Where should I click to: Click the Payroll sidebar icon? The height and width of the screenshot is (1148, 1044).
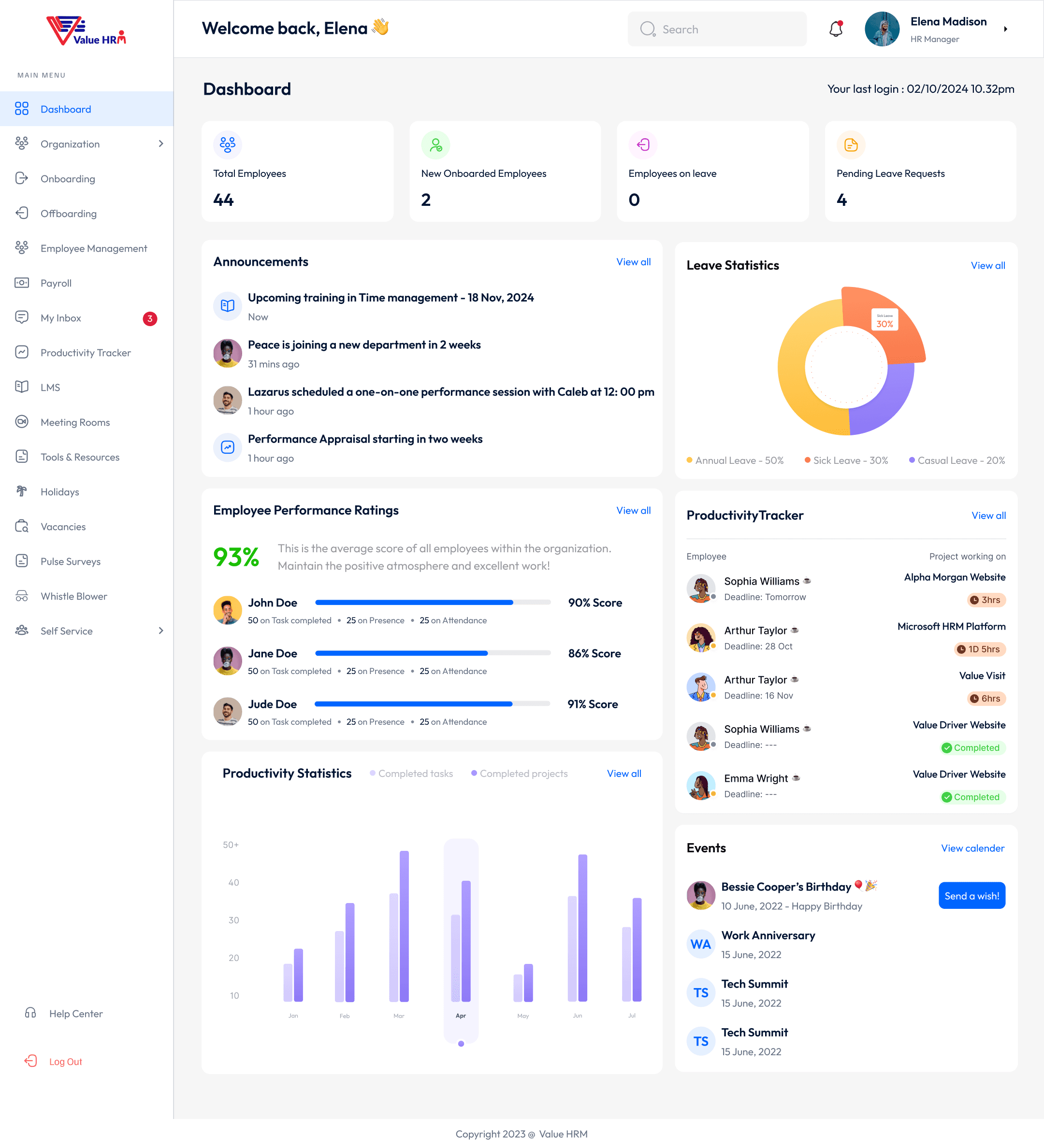pyautogui.click(x=22, y=283)
